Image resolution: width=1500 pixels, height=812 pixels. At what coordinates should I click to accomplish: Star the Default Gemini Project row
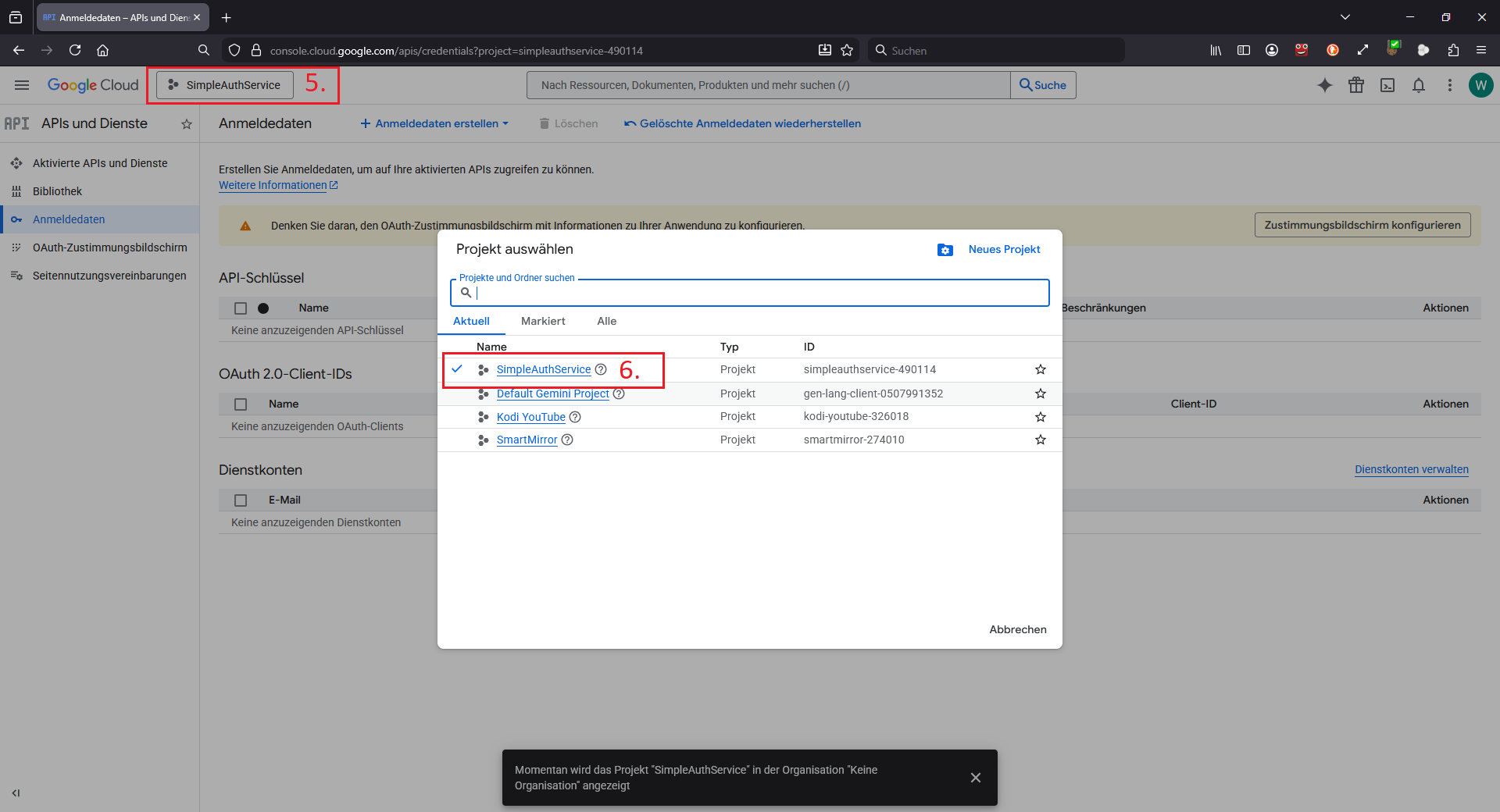click(1041, 394)
